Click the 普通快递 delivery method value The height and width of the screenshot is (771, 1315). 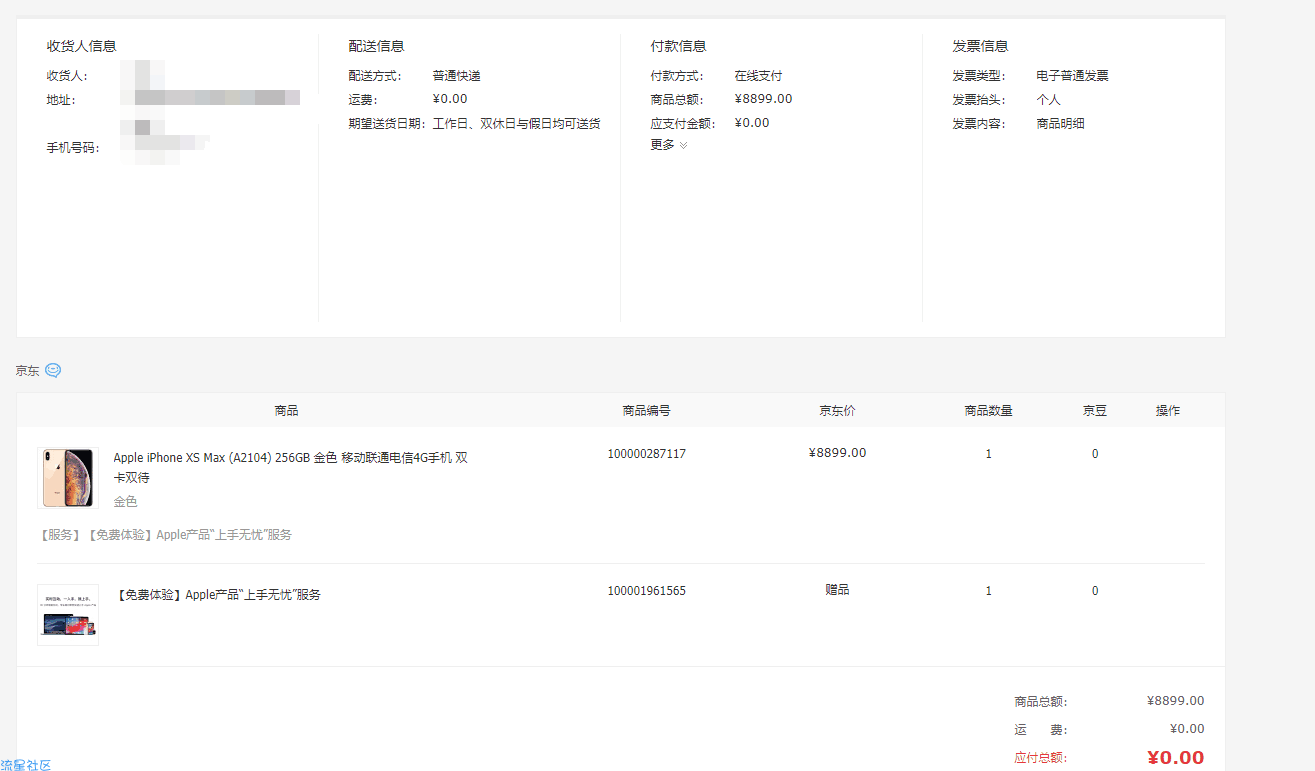pos(457,76)
